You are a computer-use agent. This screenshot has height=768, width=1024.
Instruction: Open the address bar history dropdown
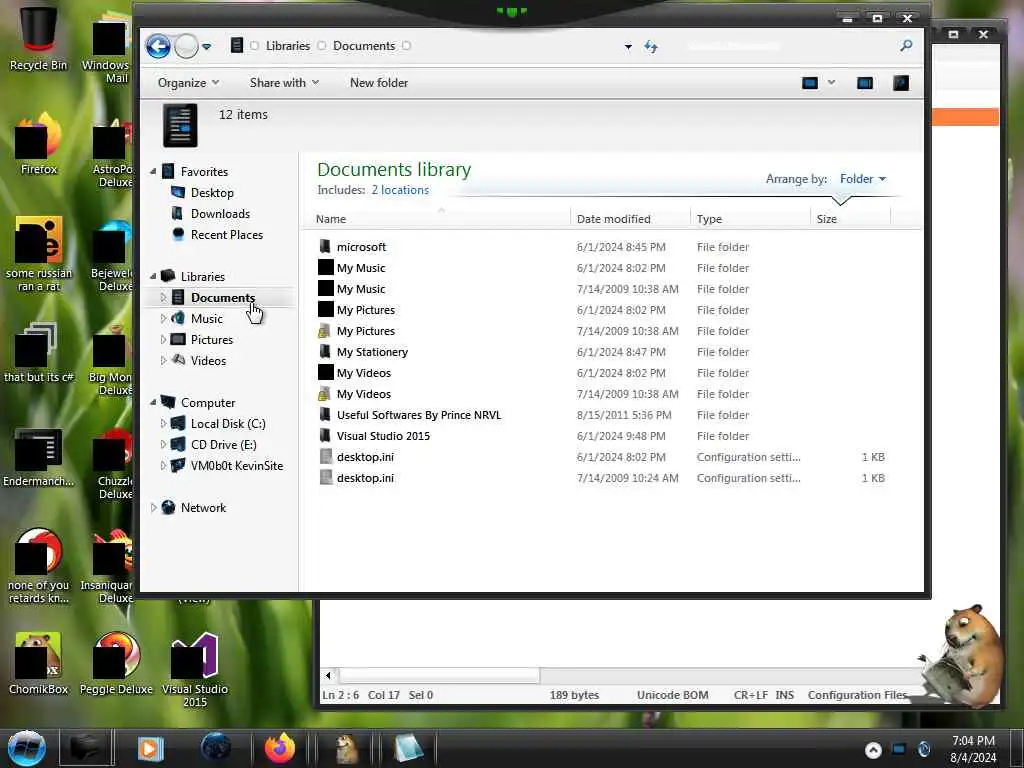[628, 47]
